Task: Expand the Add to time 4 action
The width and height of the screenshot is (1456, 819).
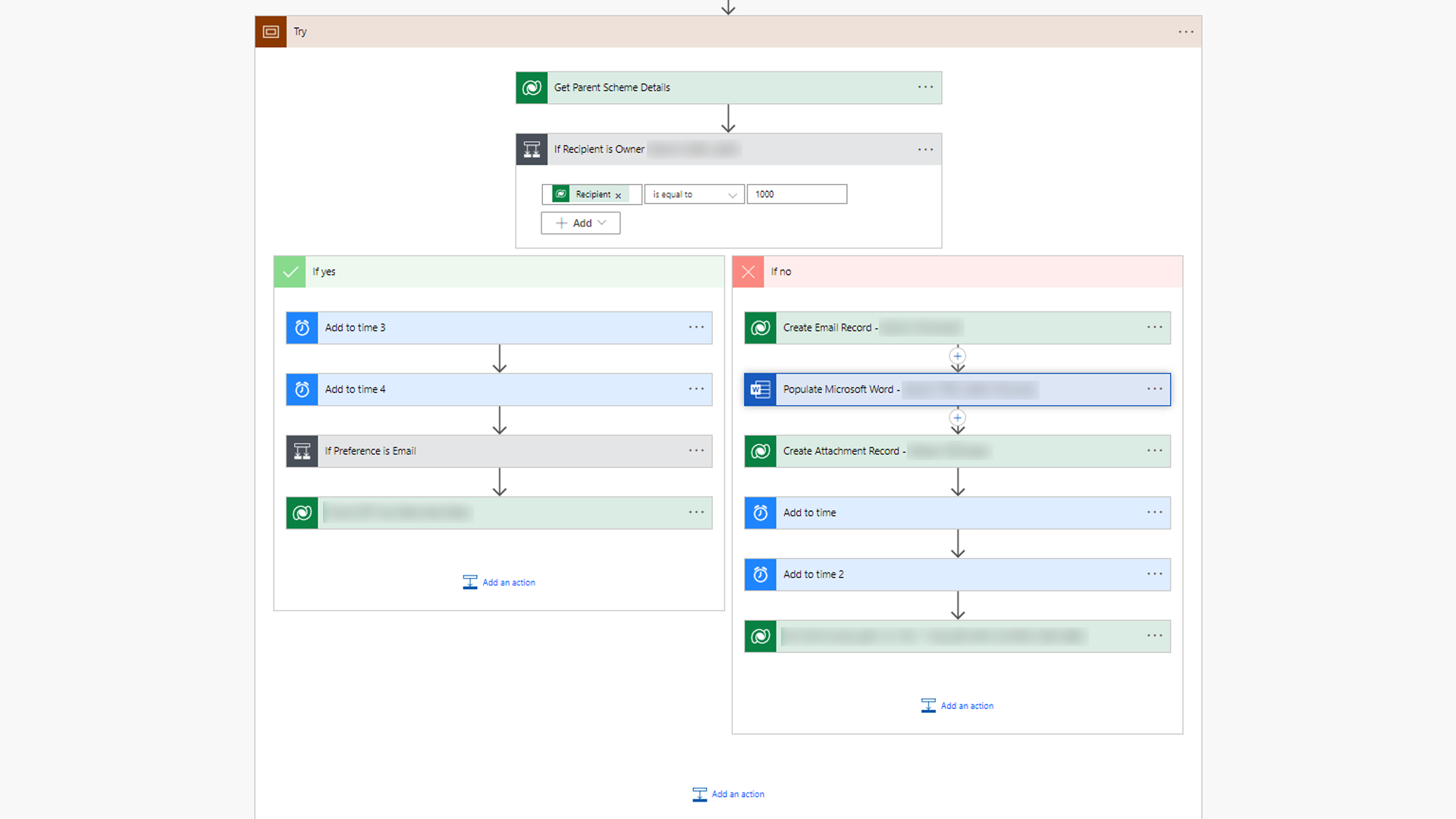Action: pyautogui.click(x=499, y=390)
